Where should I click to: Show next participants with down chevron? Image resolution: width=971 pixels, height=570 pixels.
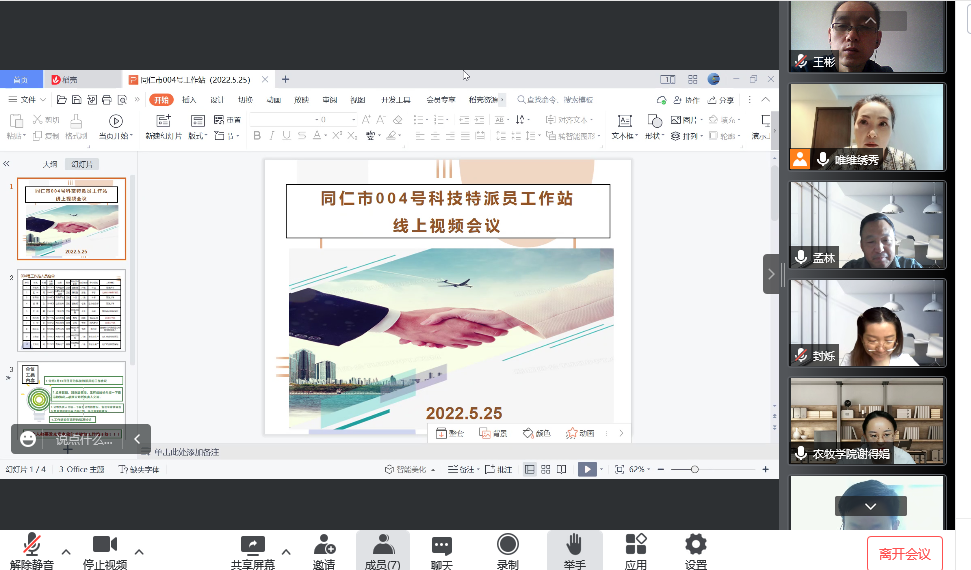871,506
